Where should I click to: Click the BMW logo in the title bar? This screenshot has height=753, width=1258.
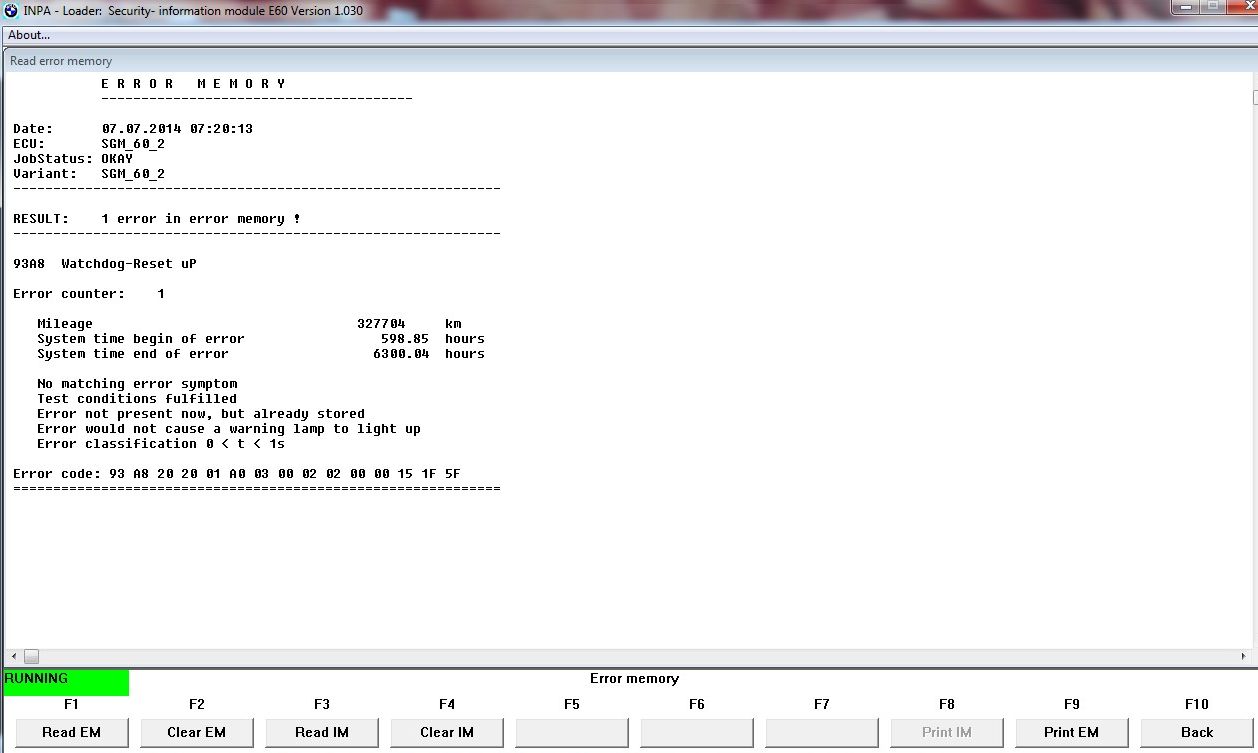[11, 11]
